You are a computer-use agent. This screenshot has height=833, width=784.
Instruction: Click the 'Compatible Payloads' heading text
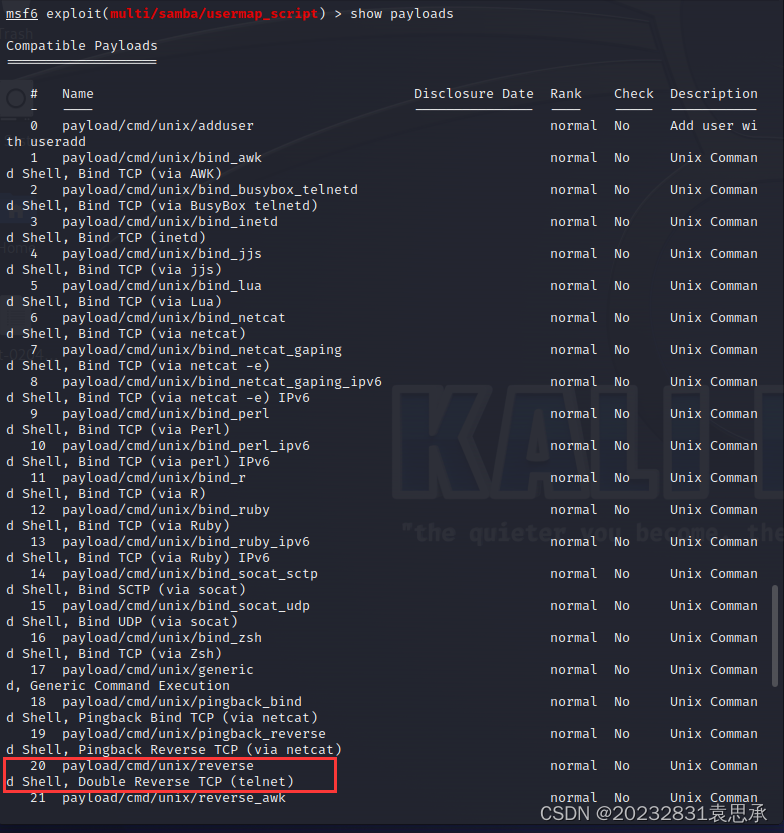point(82,46)
